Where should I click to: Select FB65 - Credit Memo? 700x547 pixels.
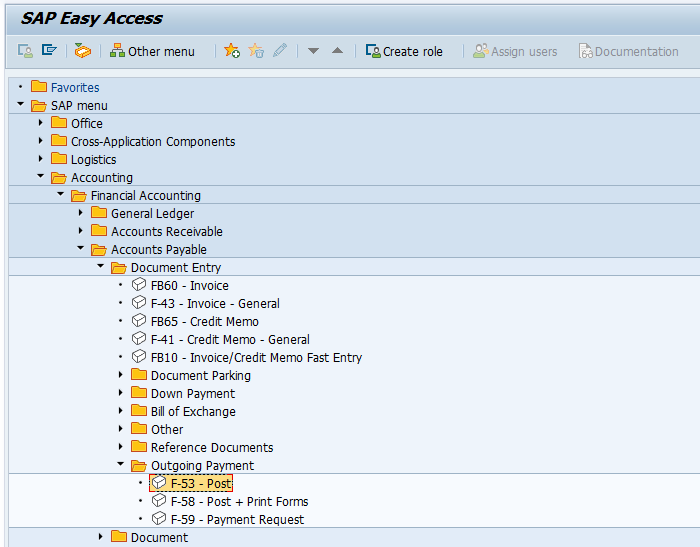click(205, 322)
